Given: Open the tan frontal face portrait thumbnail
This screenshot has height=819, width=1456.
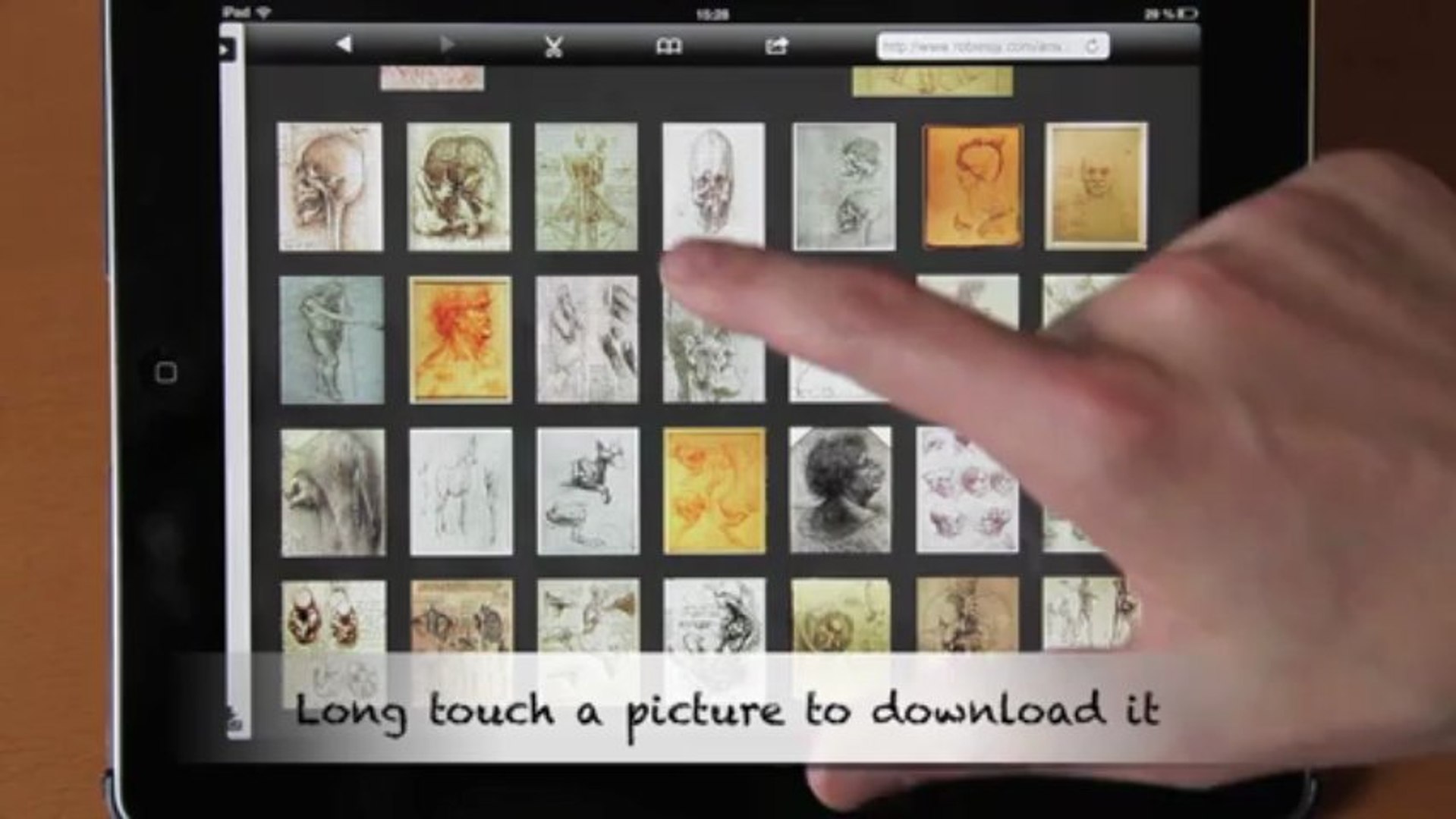Looking at the screenshot, I should point(1096,187).
